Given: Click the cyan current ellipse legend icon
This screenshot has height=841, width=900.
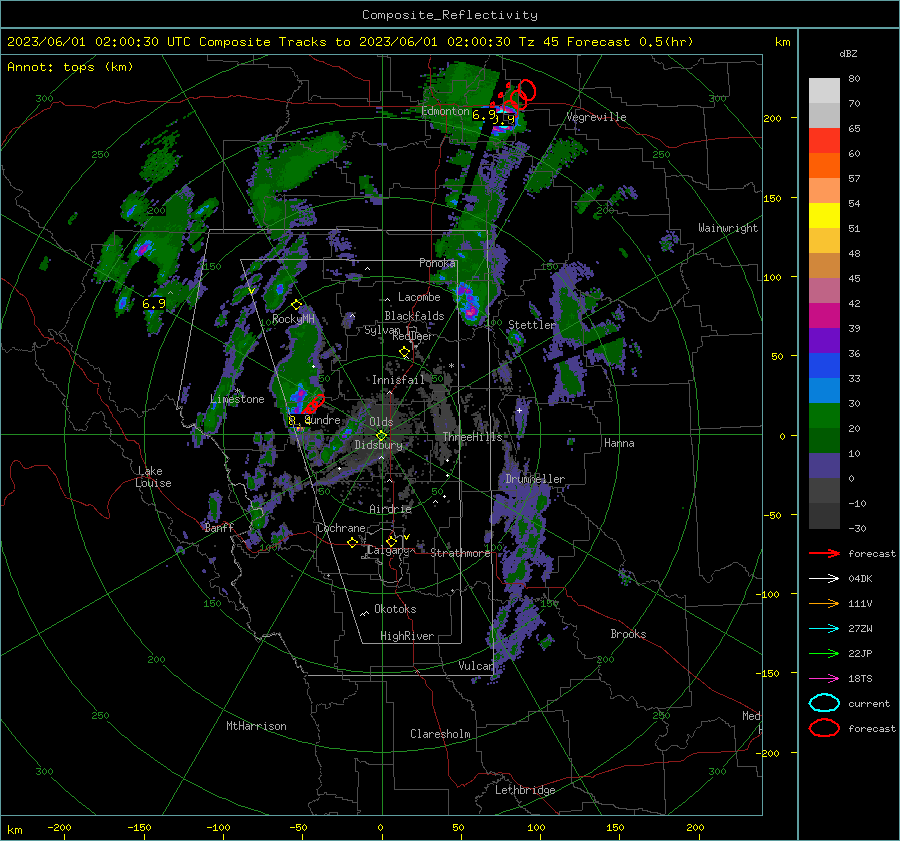Looking at the screenshot, I should click(x=824, y=703).
